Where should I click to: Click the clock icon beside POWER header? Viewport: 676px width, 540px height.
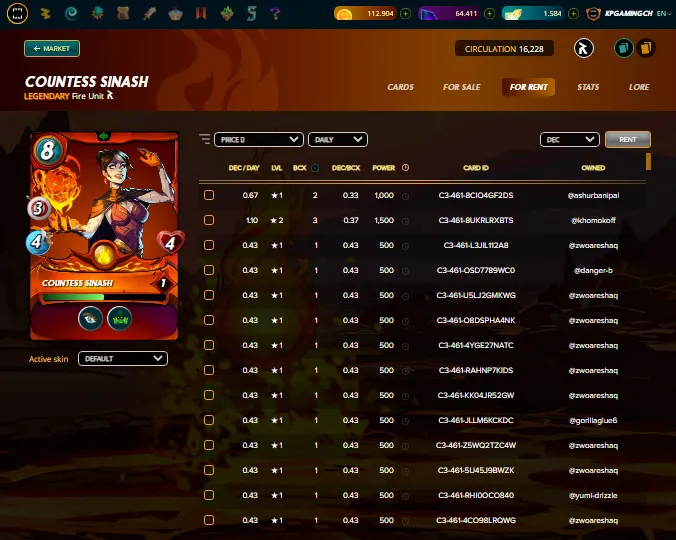tap(405, 168)
